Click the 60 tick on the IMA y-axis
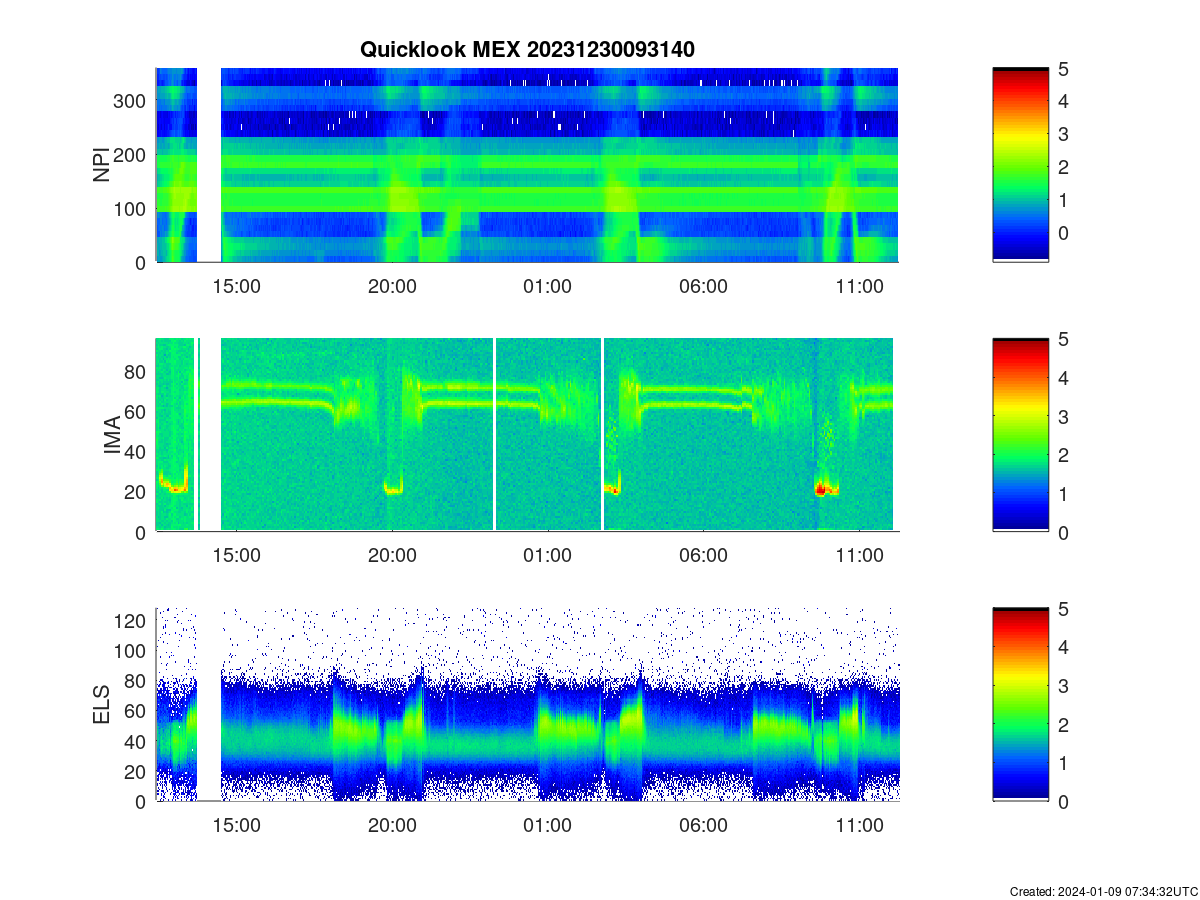Viewport: 1200px width, 900px height. point(137,411)
